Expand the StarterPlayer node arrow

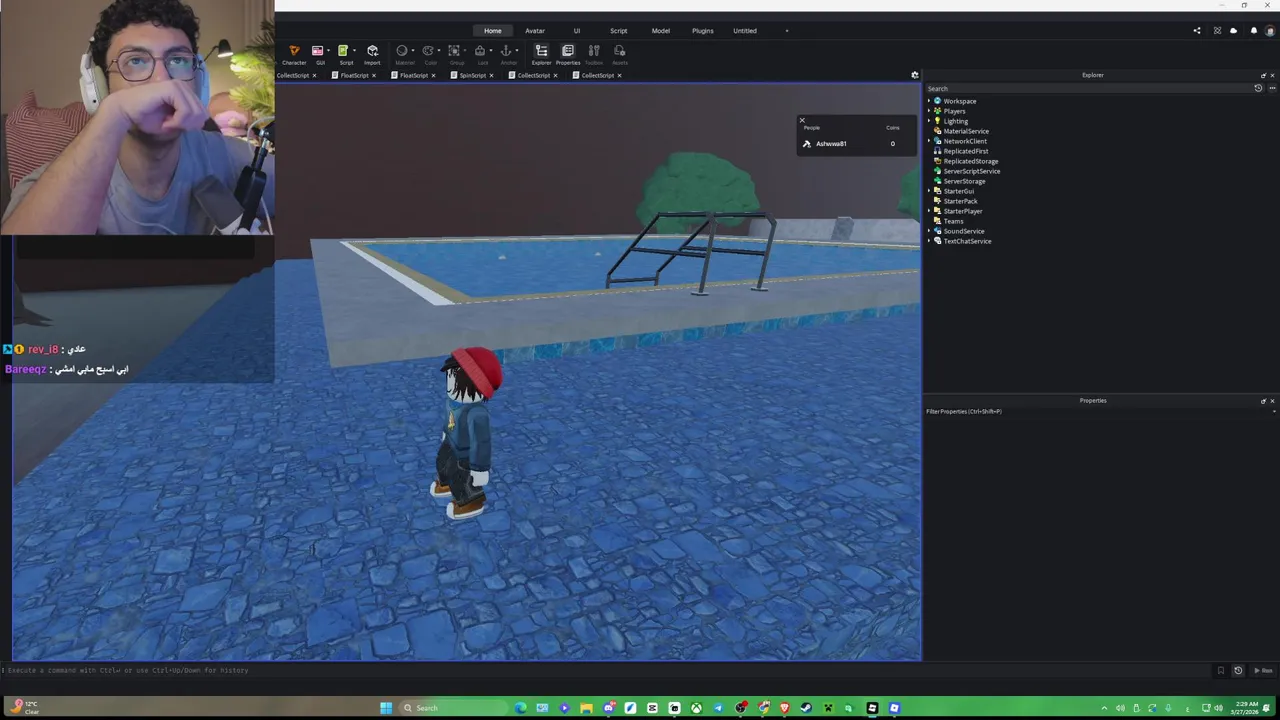[929, 211]
